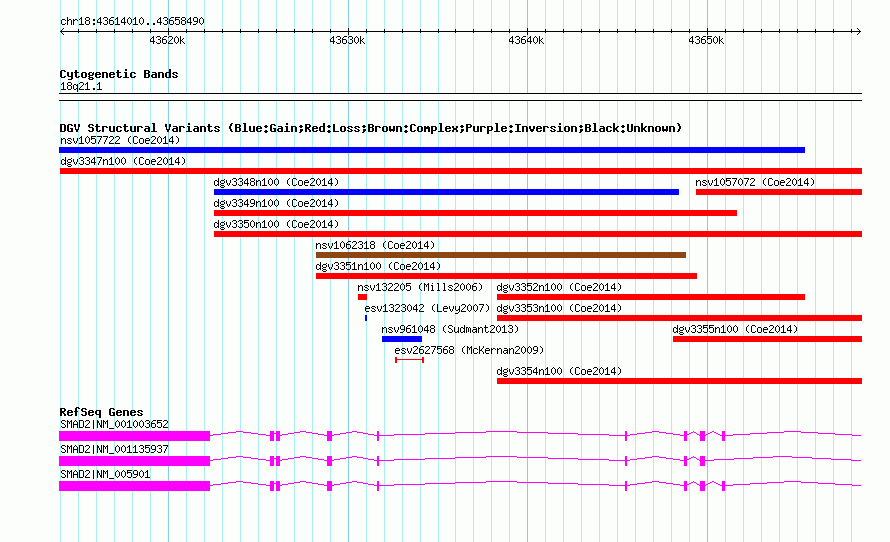
Task: Open the dgv3353n100 (Coe2014) label
Action: (559, 308)
